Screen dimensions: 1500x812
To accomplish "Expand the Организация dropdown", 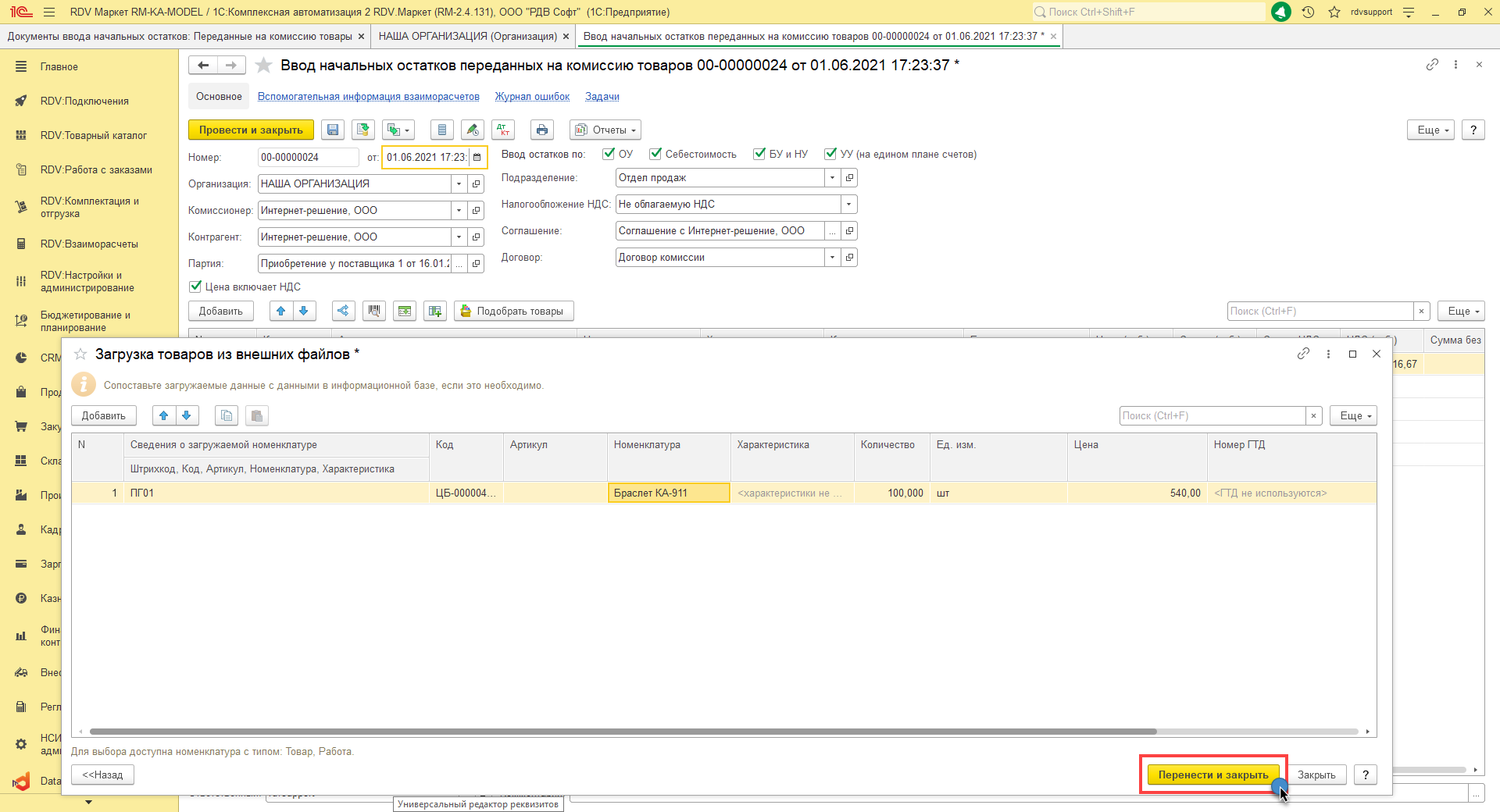I will [x=459, y=184].
